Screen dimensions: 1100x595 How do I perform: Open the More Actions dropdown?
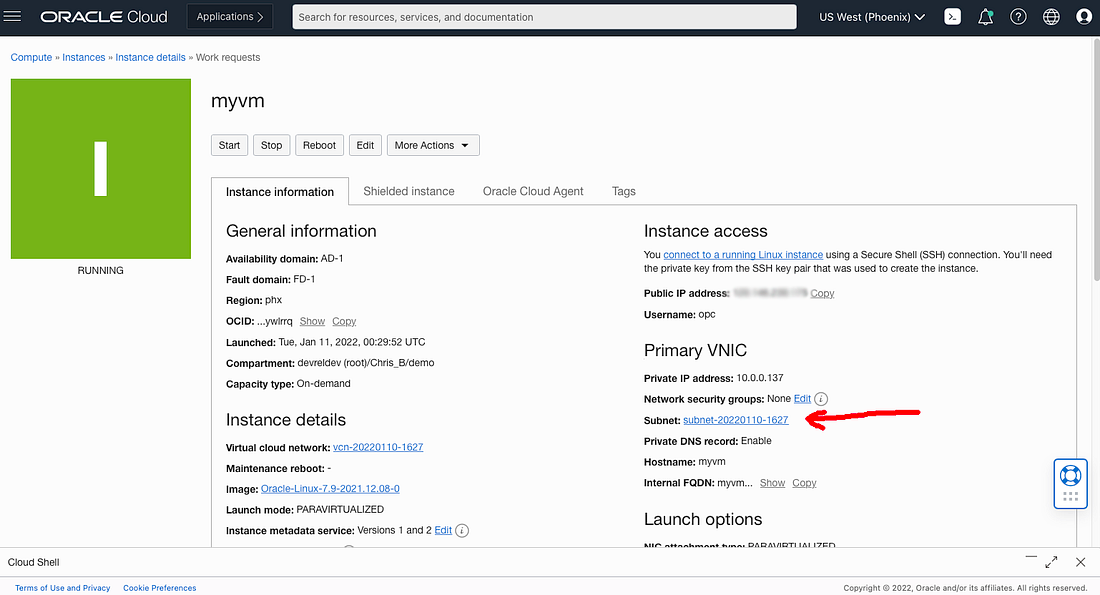tap(432, 144)
